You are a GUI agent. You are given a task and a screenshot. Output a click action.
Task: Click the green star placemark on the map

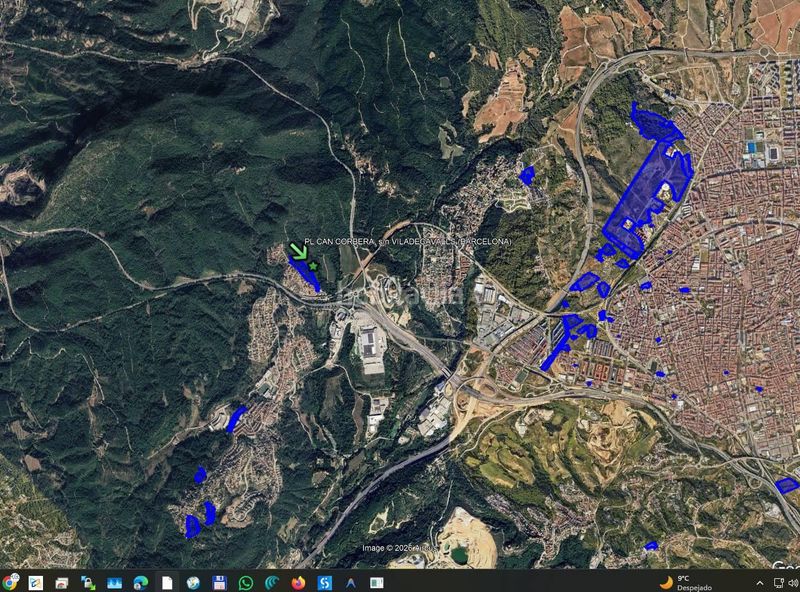[313, 266]
